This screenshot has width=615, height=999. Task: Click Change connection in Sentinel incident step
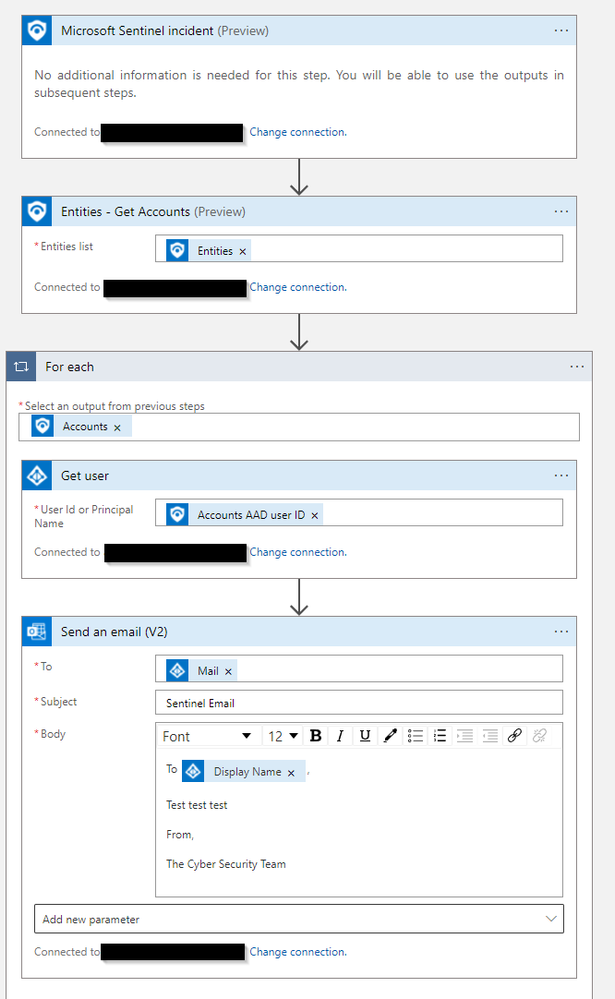298,132
